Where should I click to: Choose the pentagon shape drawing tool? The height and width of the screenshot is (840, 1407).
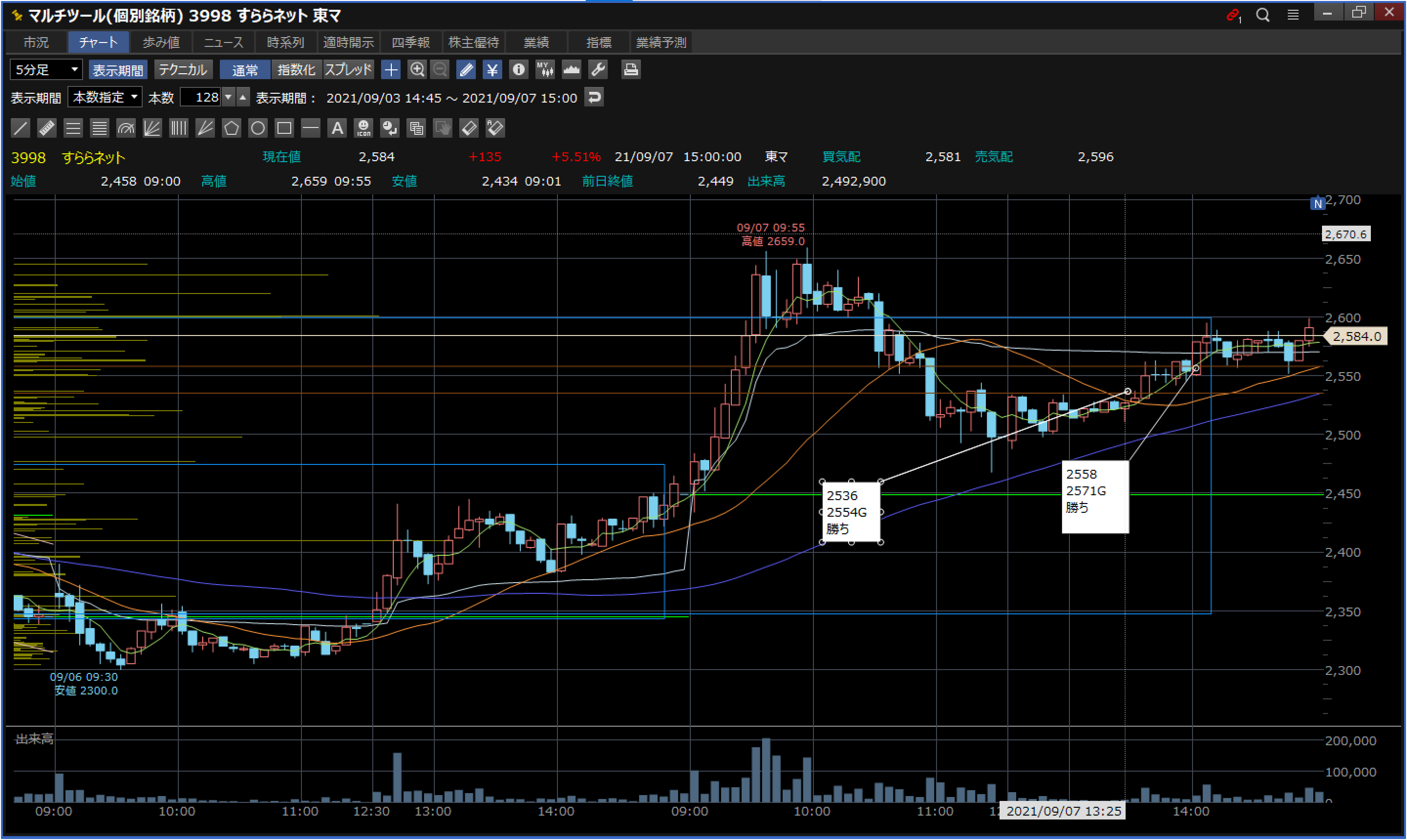[x=231, y=128]
